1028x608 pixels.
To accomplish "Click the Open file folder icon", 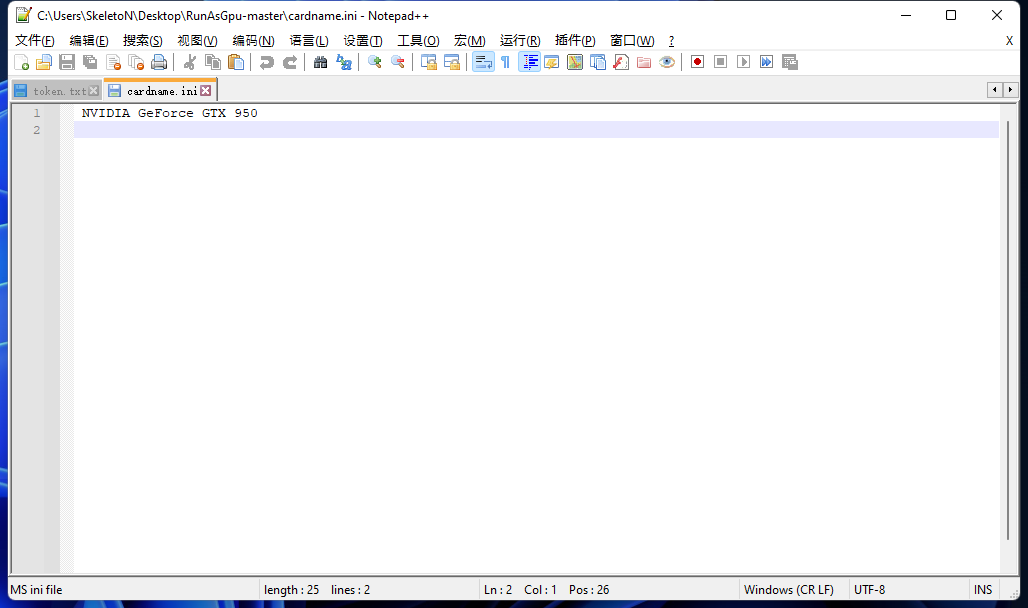I will coord(44,62).
